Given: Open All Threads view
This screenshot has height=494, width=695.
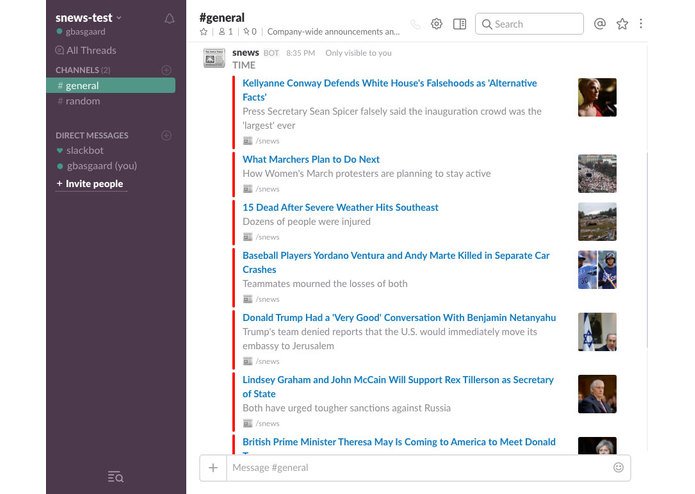Looking at the screenshot, I should [x=86, y=51].
